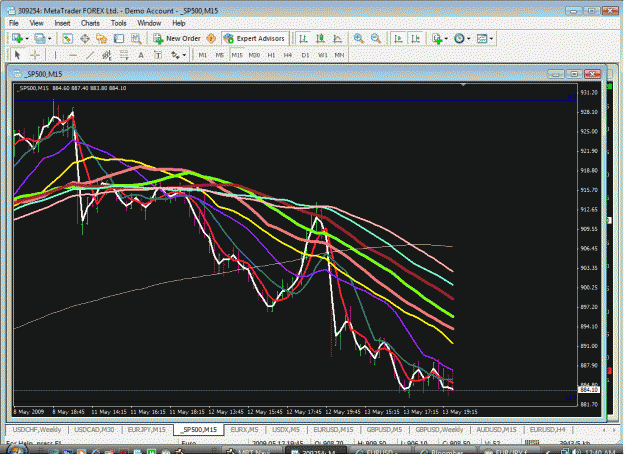Switch chart to candlesticks icon
Viewport: 625px width, 454px height.
[x=320, y=39]
